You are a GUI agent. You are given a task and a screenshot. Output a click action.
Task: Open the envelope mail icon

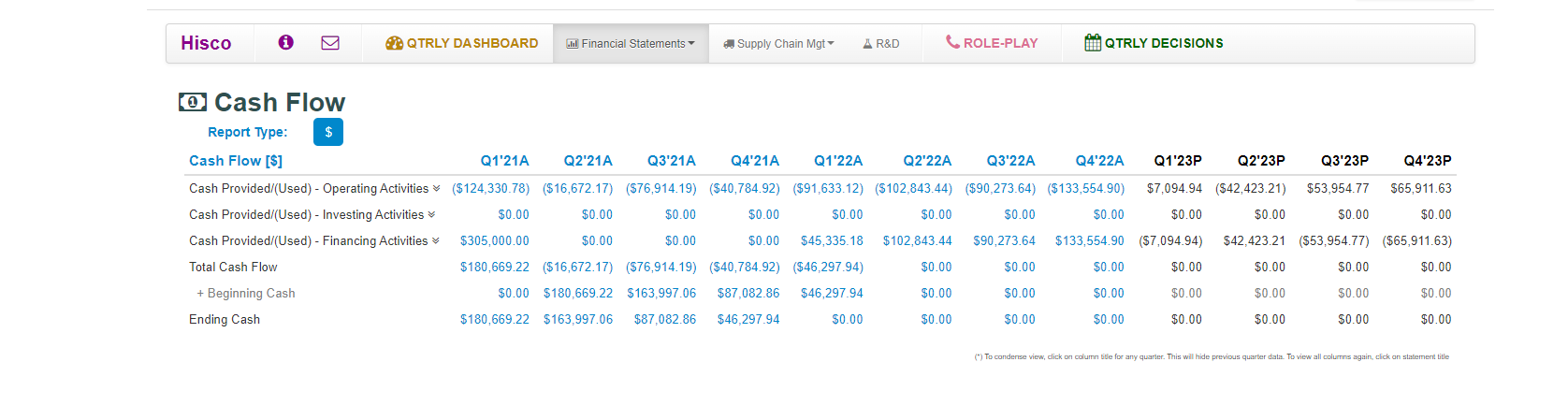coord(330,42)
